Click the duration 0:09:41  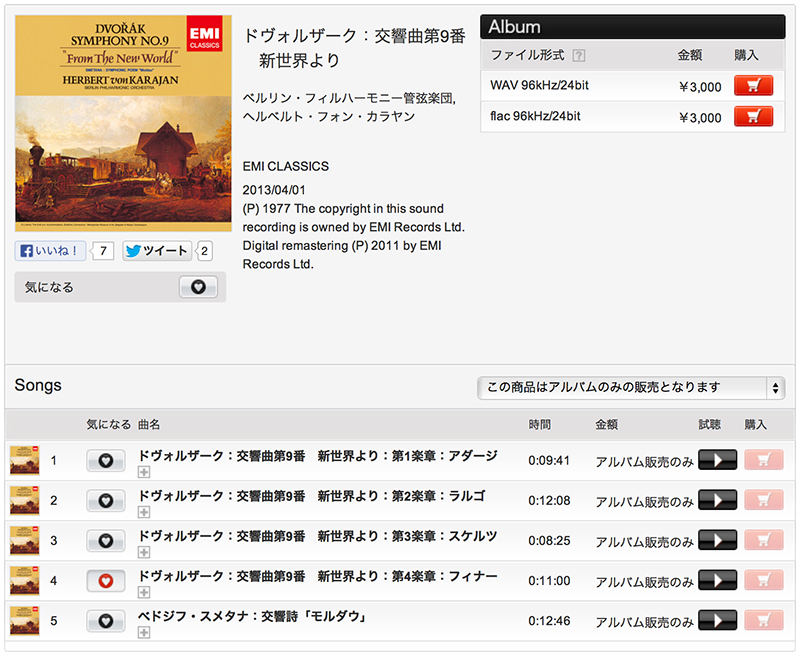pos(549,461)
